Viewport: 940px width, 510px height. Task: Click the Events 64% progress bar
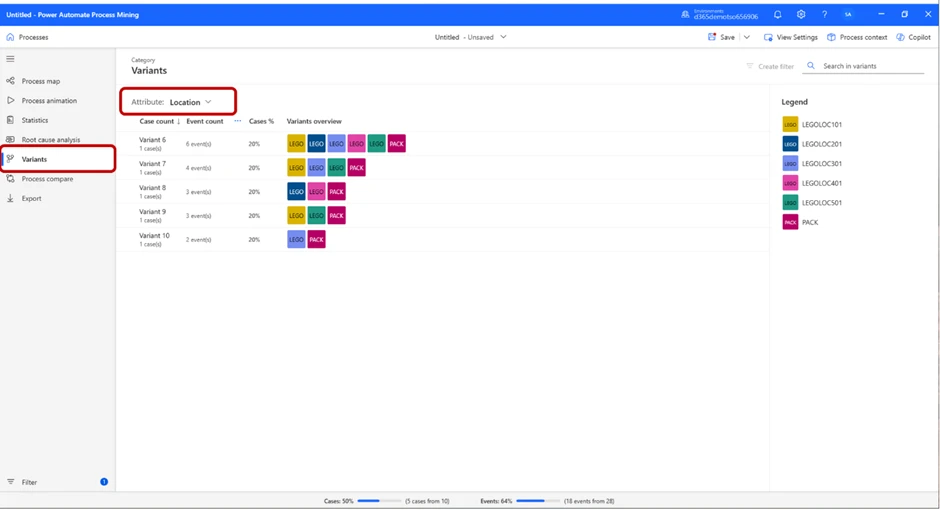tap(538, 501)
